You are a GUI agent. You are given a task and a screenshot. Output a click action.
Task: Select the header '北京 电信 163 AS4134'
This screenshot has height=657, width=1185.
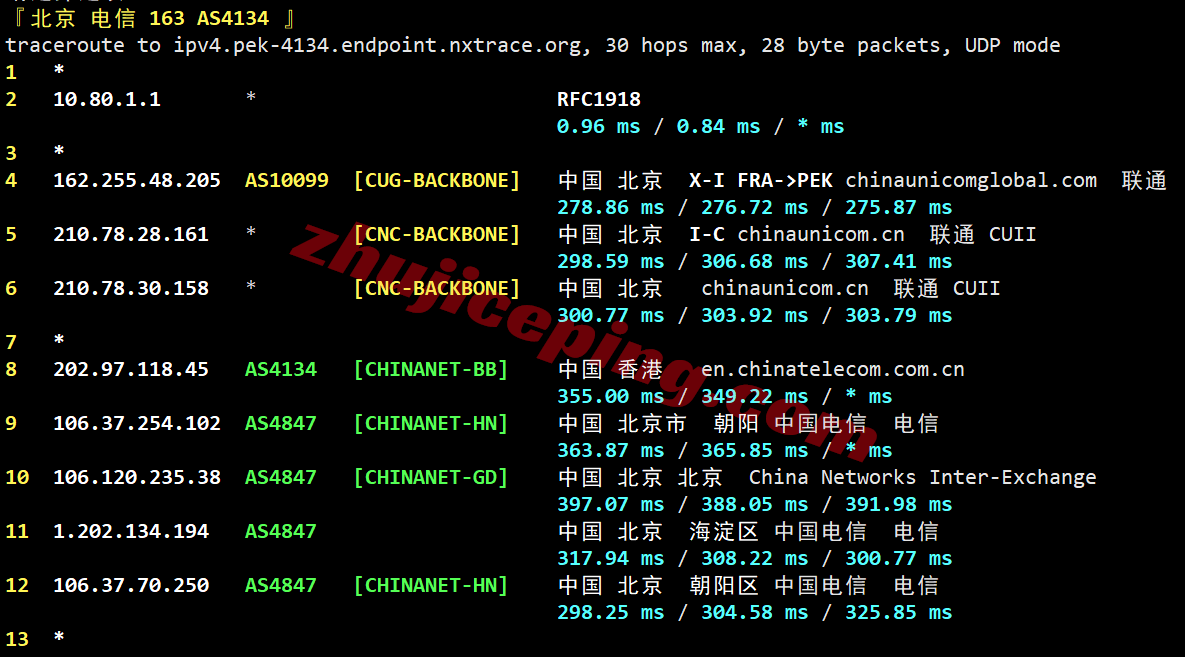pyautogui.click(x=150, y=18)
